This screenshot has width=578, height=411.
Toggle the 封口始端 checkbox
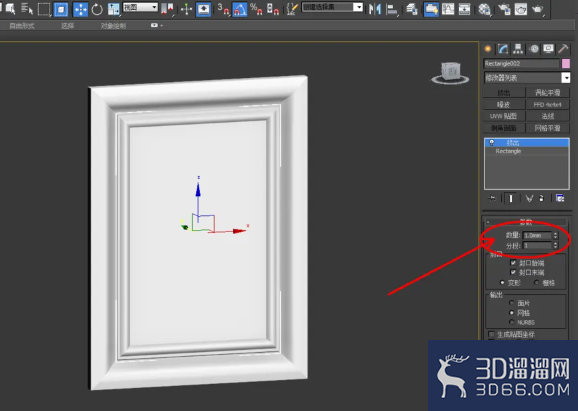coord(513,262)
